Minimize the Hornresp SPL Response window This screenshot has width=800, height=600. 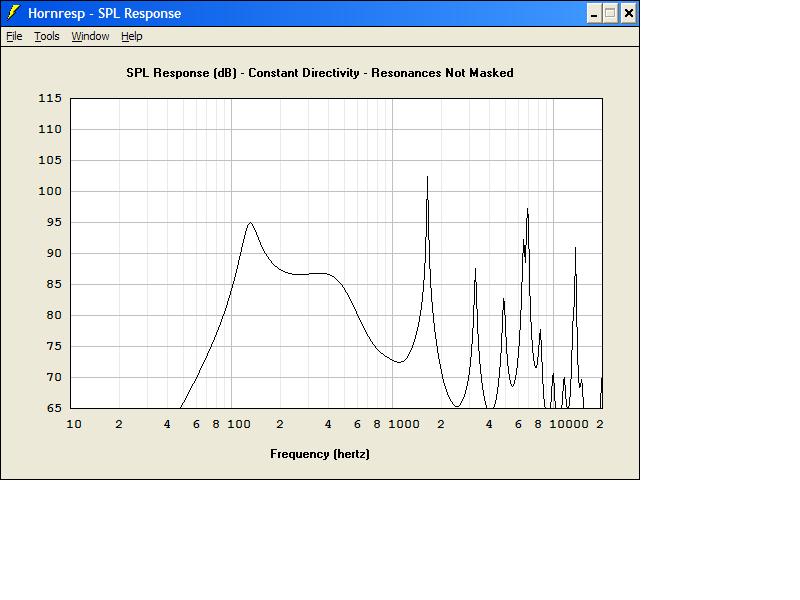point(593,13)
